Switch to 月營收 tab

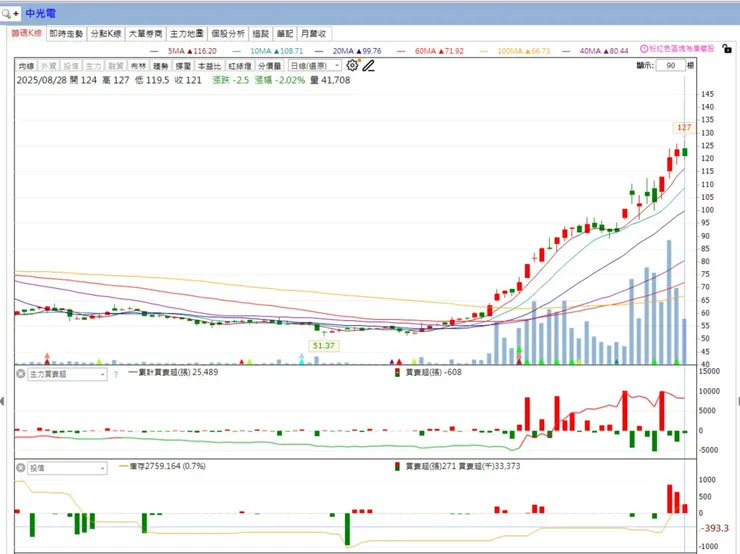click(314, 34)
